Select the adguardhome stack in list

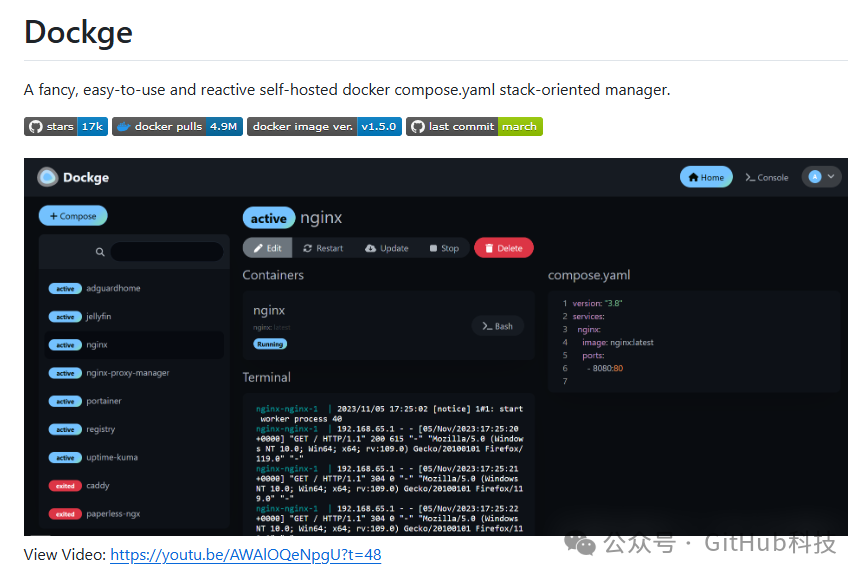pos(134,288)
